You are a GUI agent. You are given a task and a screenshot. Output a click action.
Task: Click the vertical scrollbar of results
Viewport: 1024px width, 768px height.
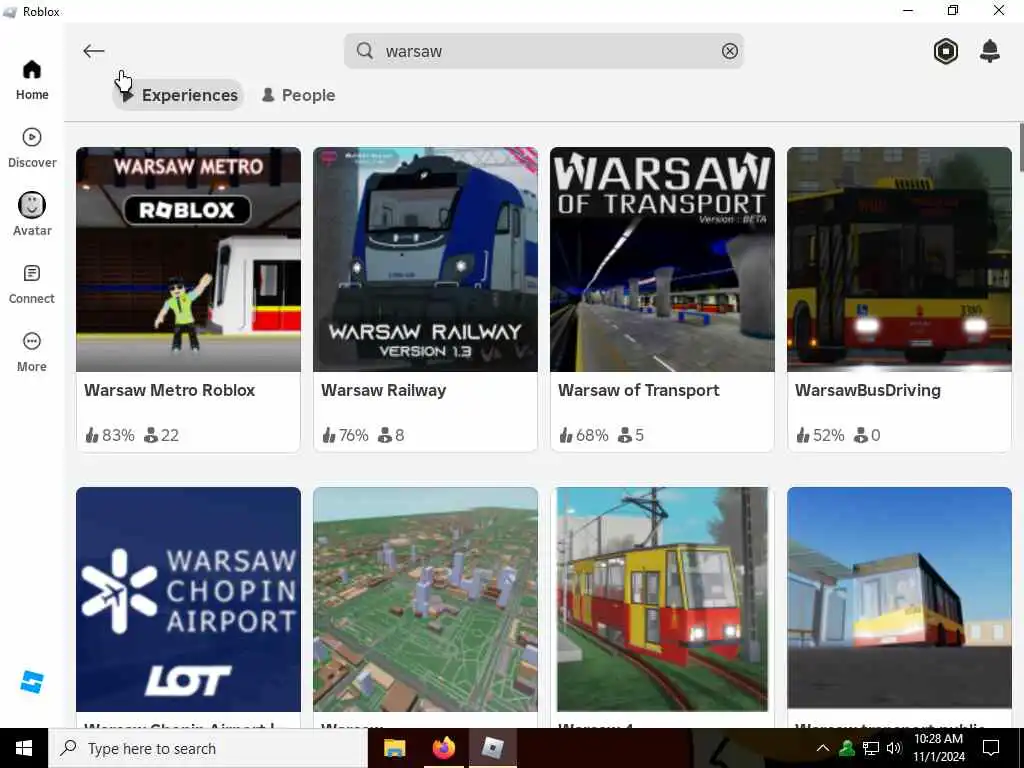[1020, 146]
